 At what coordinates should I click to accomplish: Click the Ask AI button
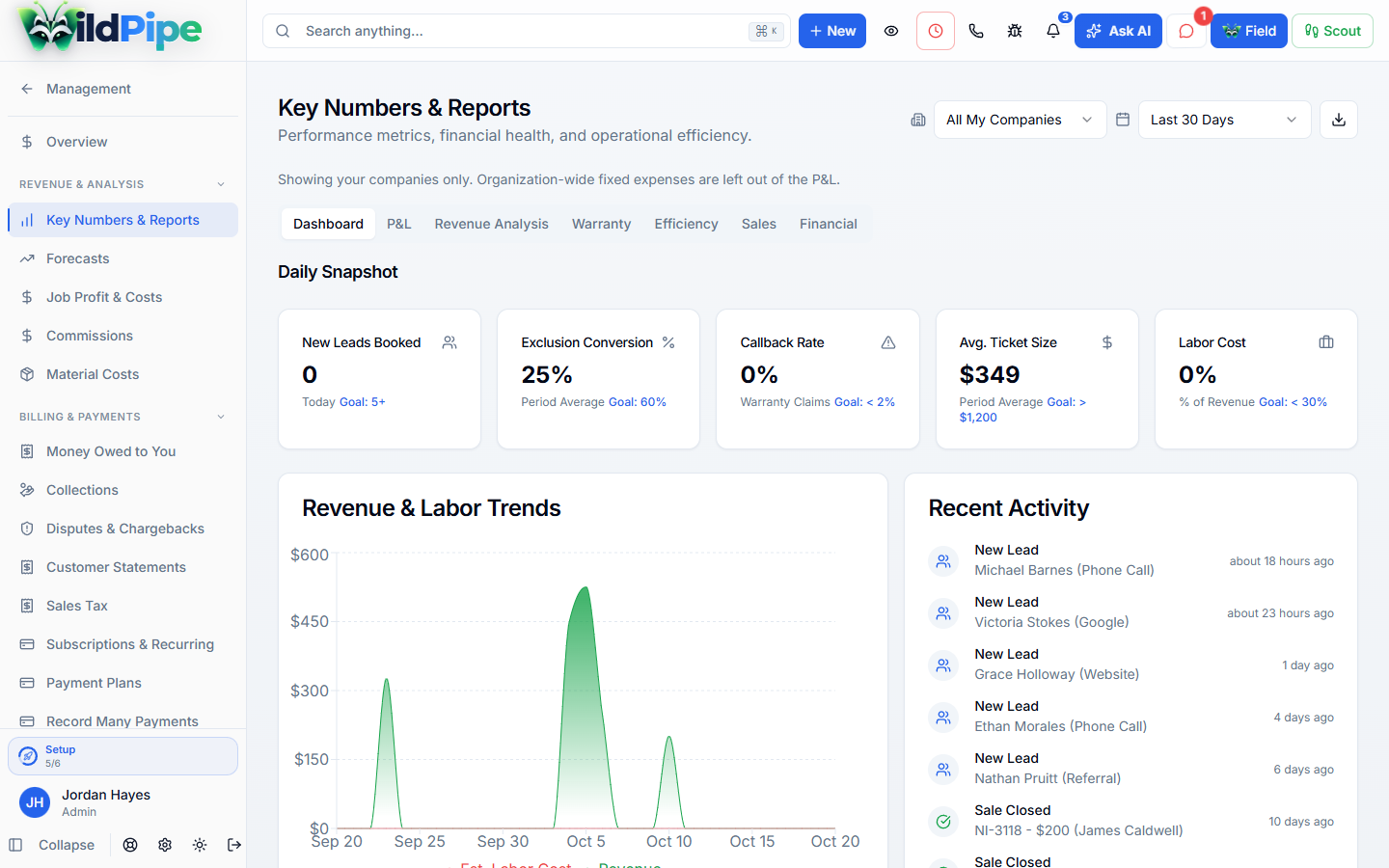click(x=1118, y=31)
